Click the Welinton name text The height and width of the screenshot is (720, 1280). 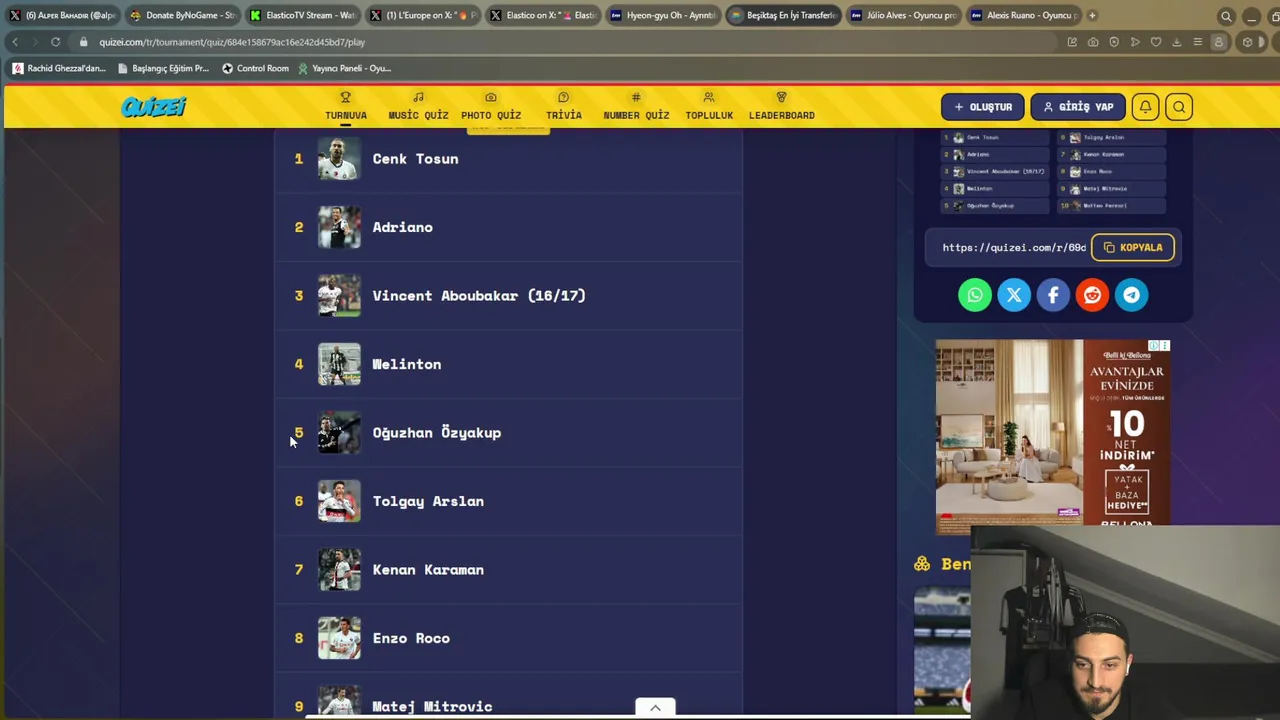[407, 364]
